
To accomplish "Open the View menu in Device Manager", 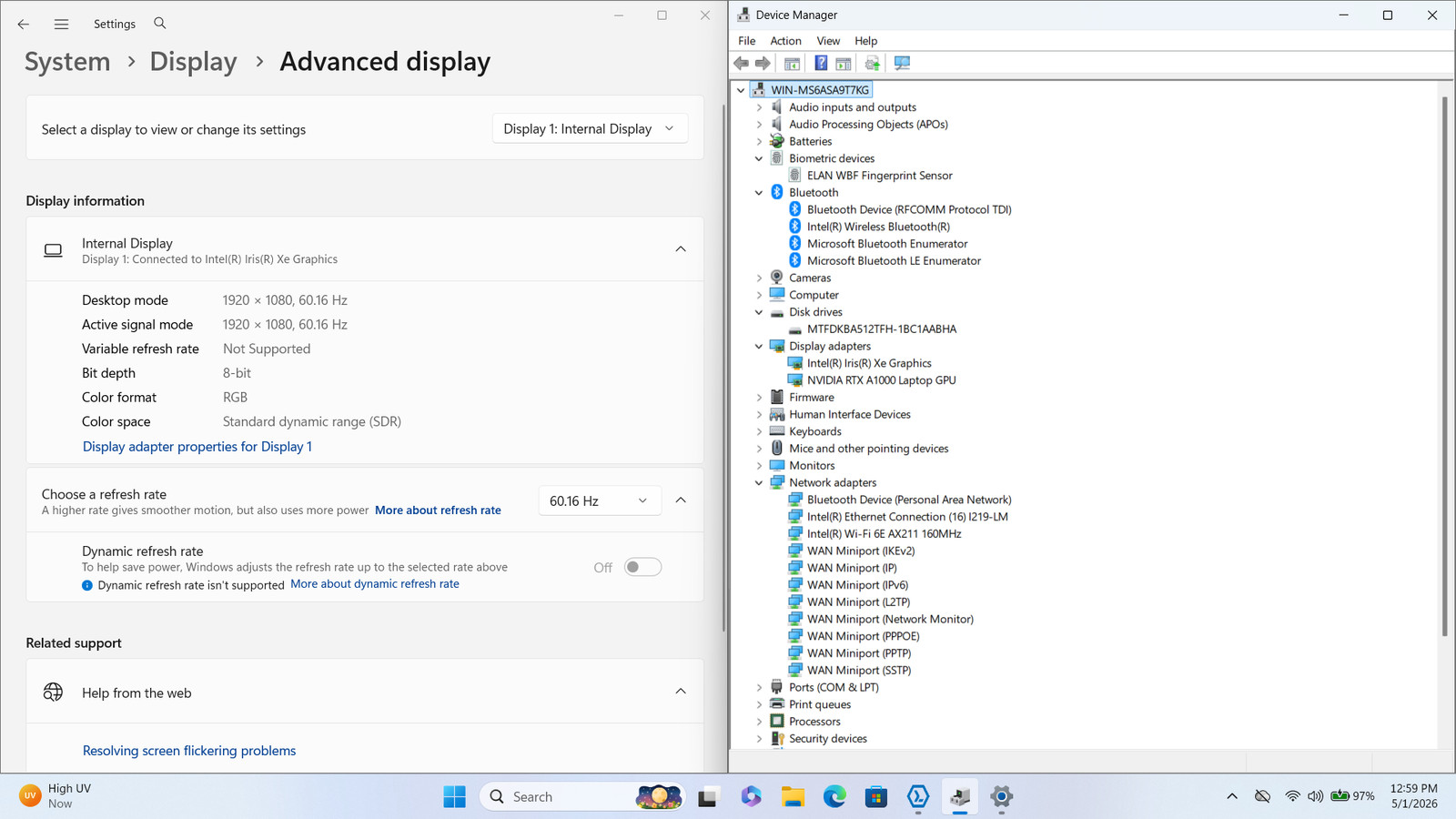I will (828, 41).
